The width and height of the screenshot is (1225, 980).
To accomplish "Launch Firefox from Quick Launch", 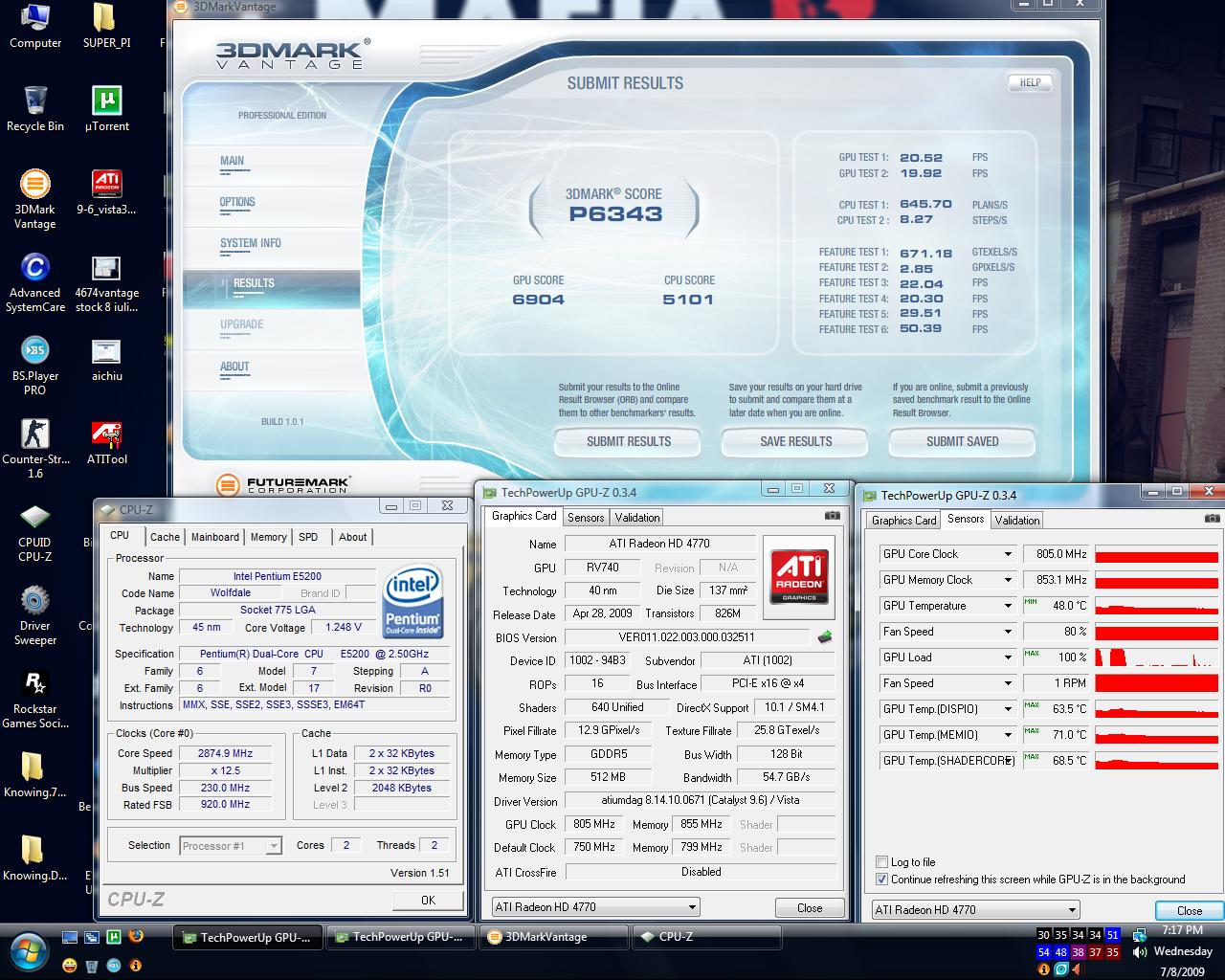I will pos(136,937).
